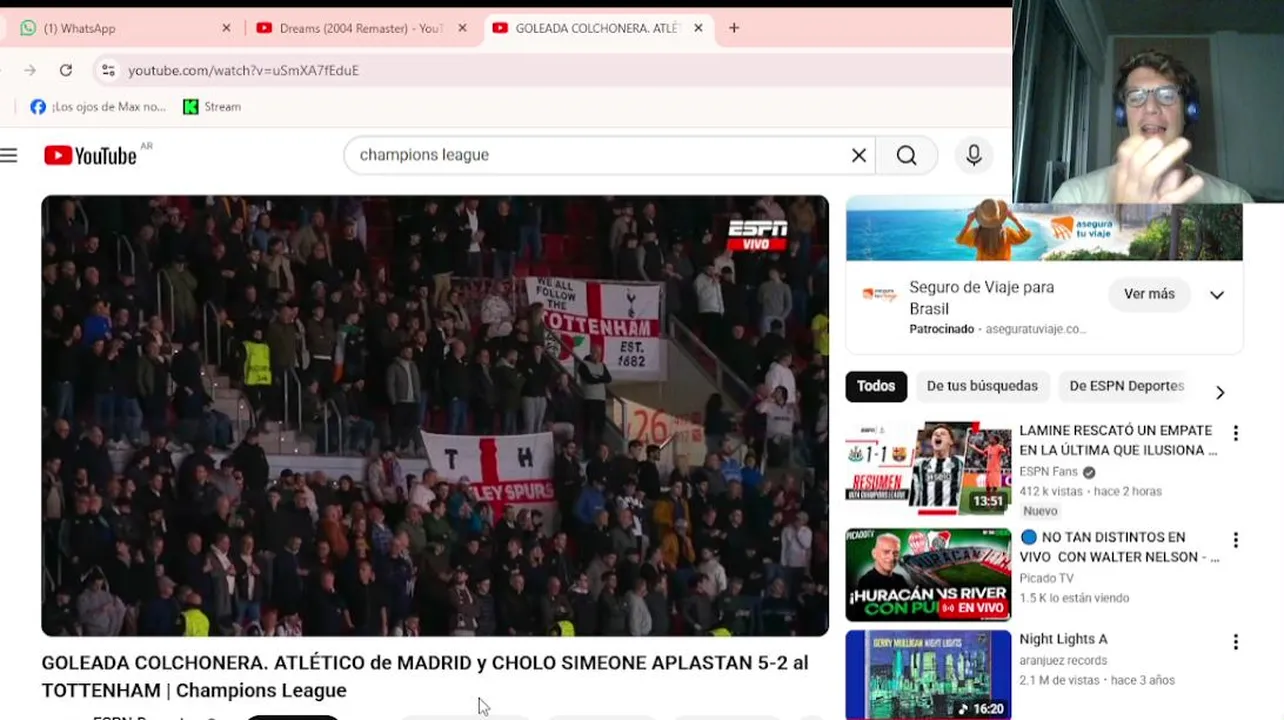Screen dimensions: 1284x720
Task: Select the De tus búsquedas chip
Action: pyautogui.click(x=982, y=386)
